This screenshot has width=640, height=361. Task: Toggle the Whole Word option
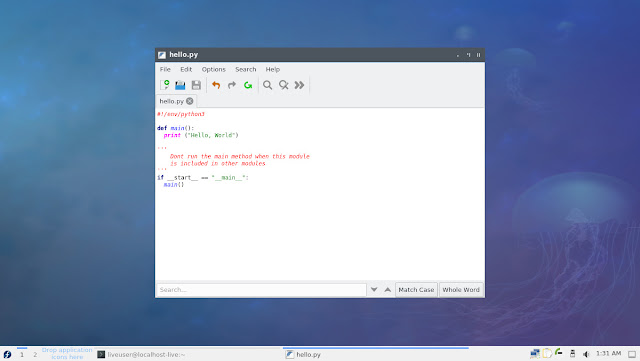pos(461,290)
